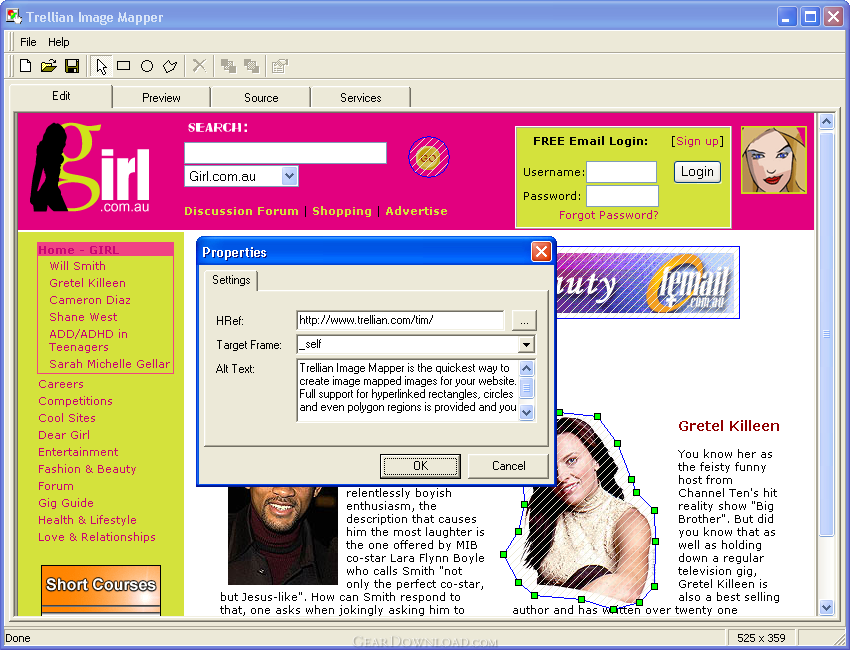
Task: Click the Girl.com.au search dropdown arrow
Action: 289,176
